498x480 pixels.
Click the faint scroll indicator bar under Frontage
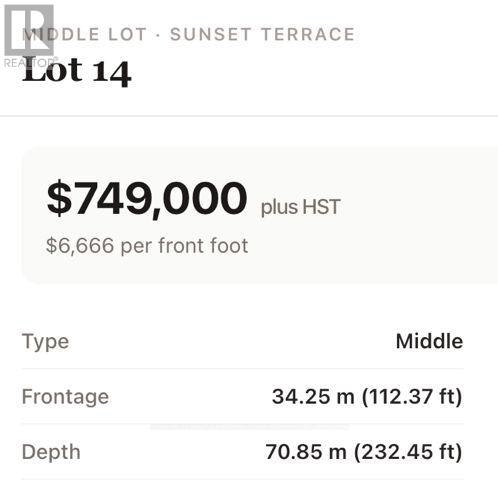click(249, 427)
